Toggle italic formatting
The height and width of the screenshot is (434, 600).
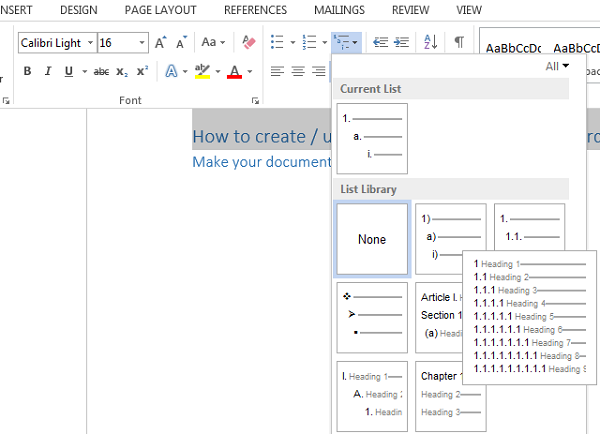[47, 71]
